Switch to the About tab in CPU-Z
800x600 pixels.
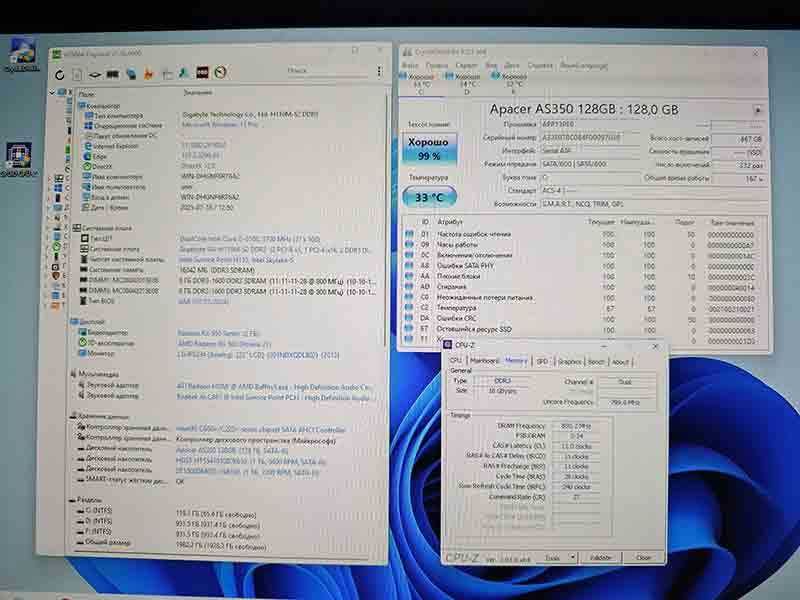pyautogui.click(x=620, y=362)
